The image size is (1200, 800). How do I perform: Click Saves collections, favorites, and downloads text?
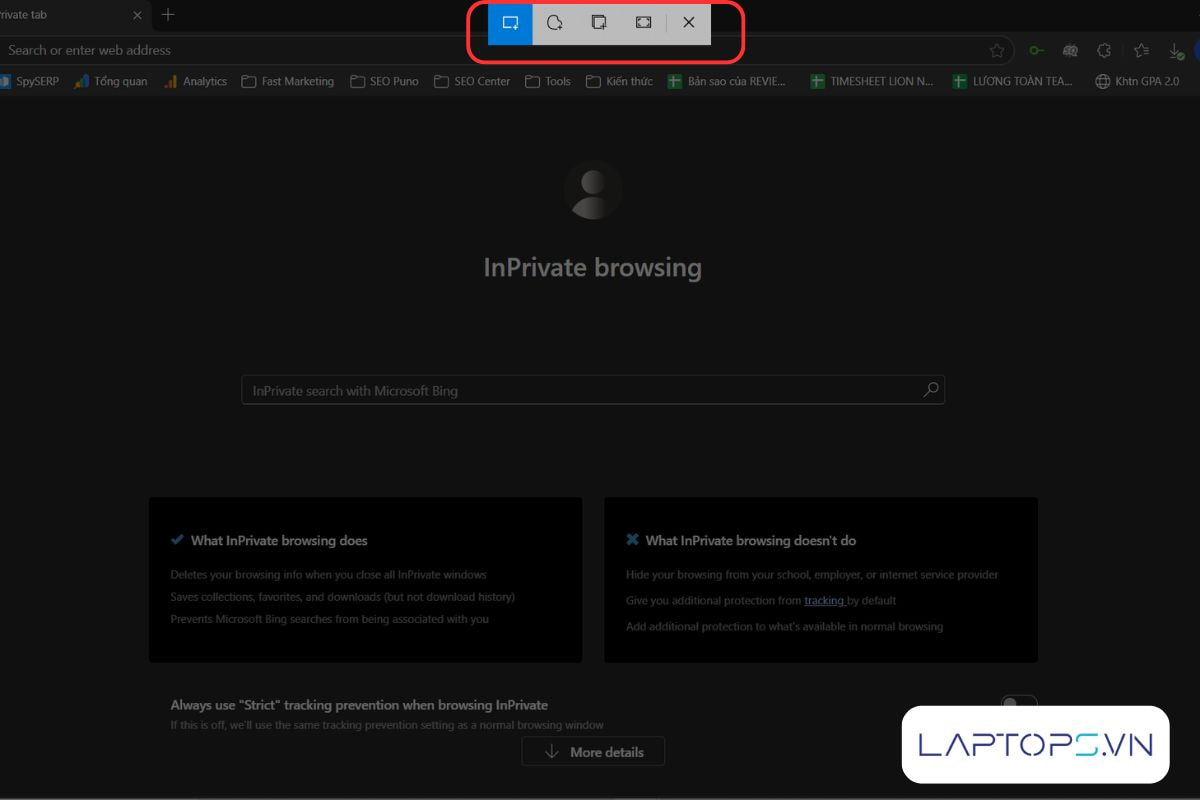click(x=343, y=597)
